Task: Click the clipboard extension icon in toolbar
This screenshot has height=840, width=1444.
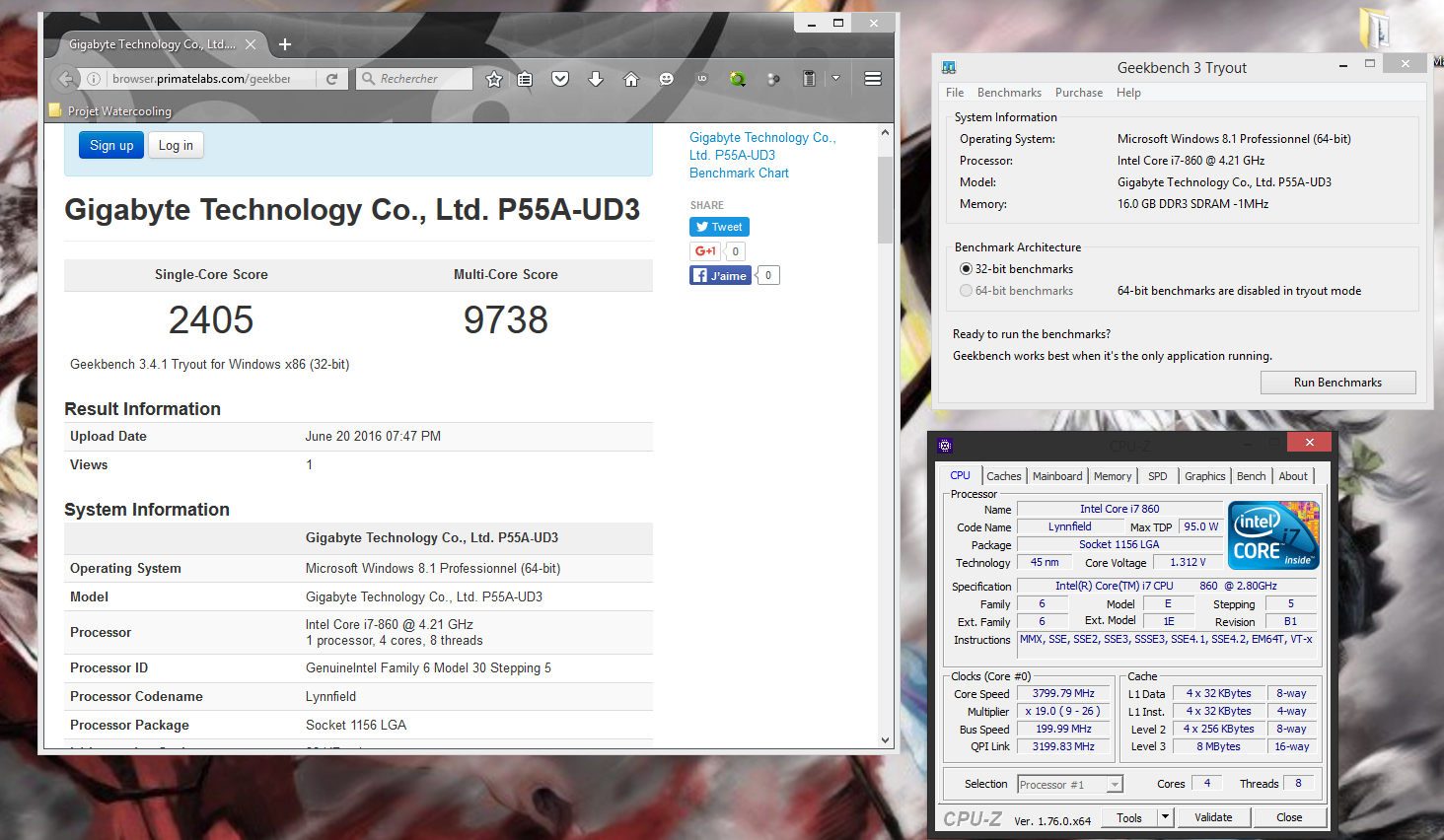Action: point(809,79)
